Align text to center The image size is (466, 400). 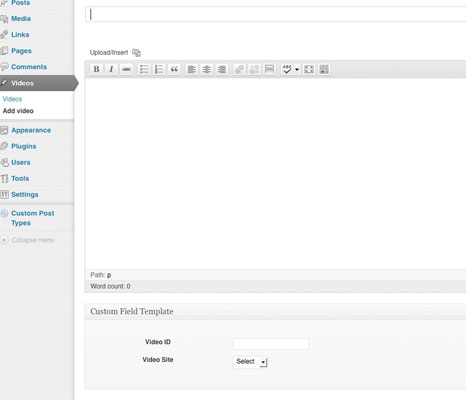[x=207, y=69]
